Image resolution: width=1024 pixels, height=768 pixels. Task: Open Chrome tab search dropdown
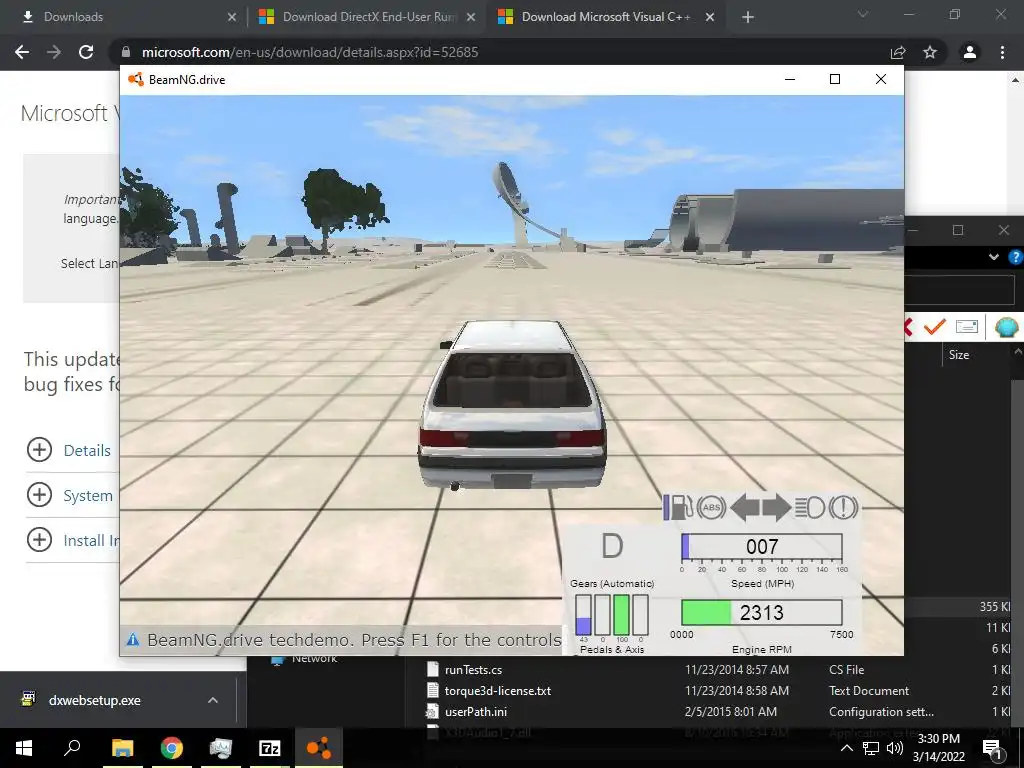(863, 14)
